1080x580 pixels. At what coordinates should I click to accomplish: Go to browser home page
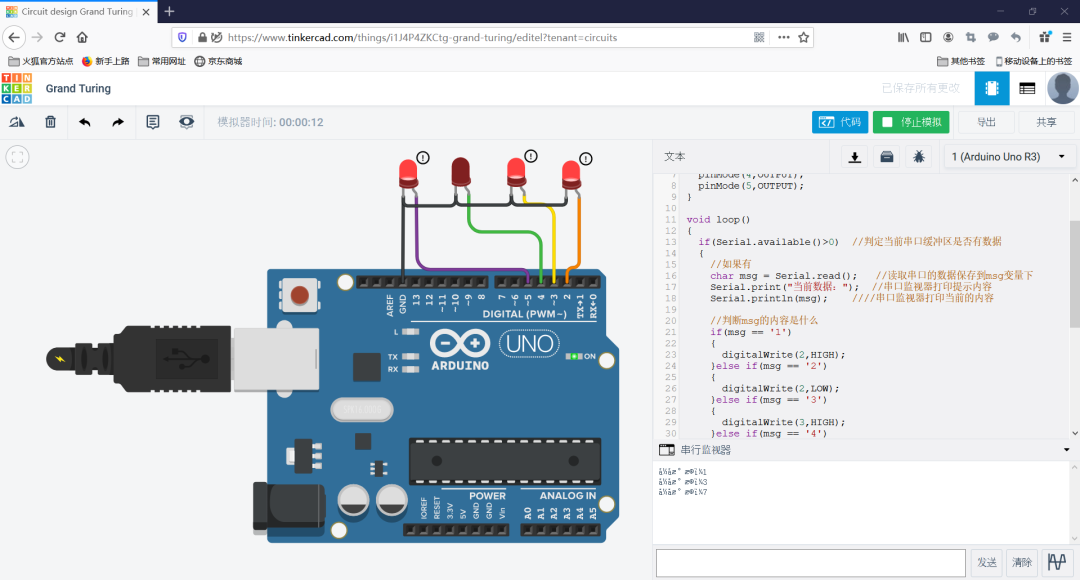(x=82, y=37)
